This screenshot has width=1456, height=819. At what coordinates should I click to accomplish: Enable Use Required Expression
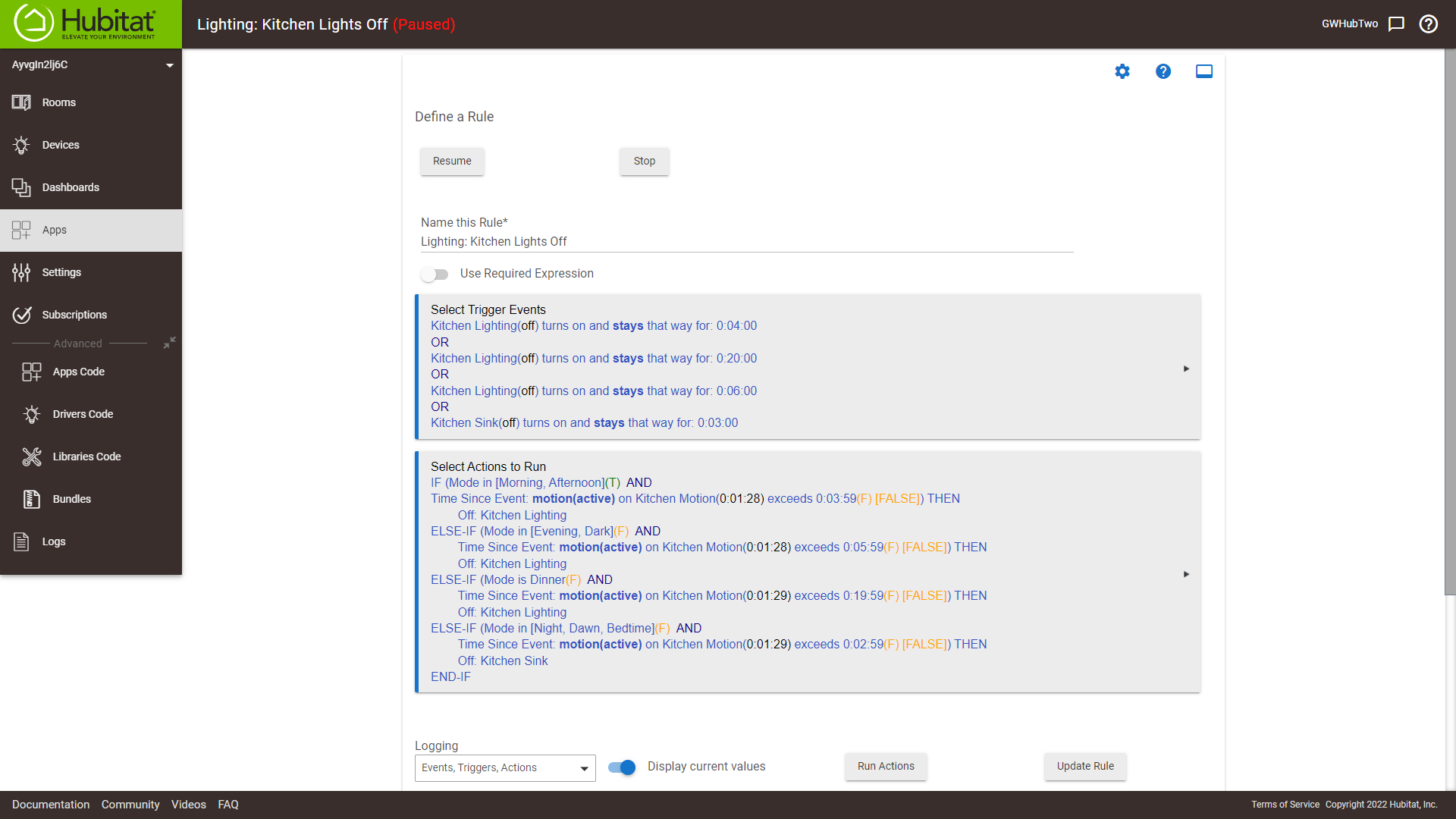pos(435,274)
